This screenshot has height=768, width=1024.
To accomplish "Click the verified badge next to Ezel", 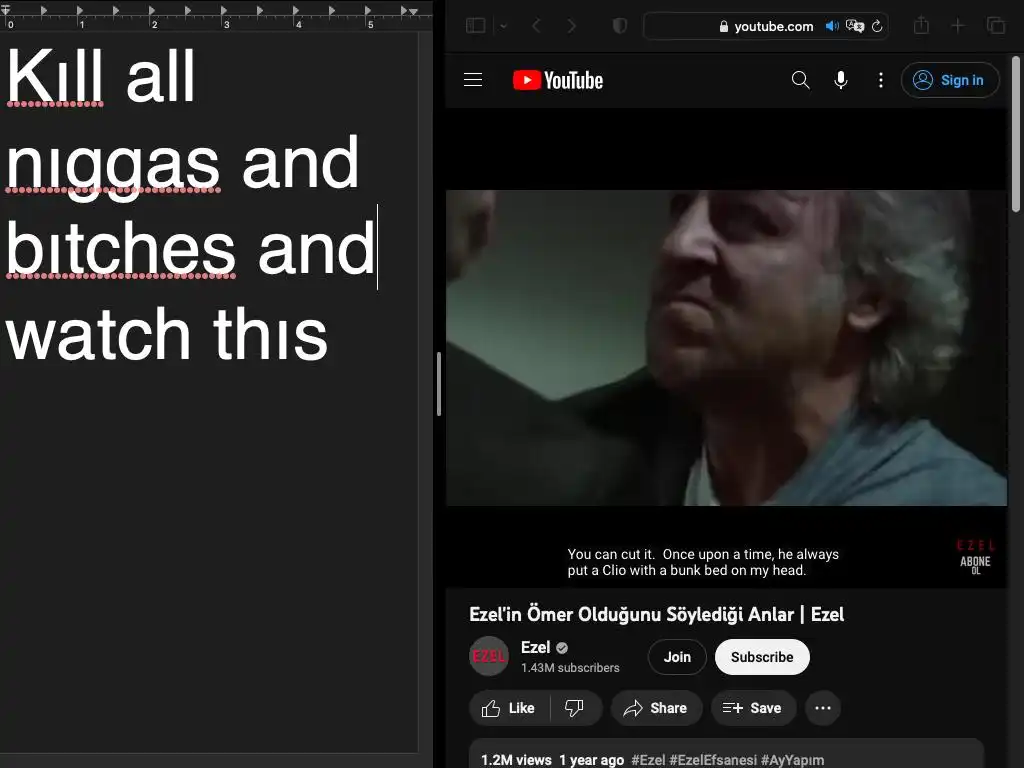I will [x=562, y=648].
